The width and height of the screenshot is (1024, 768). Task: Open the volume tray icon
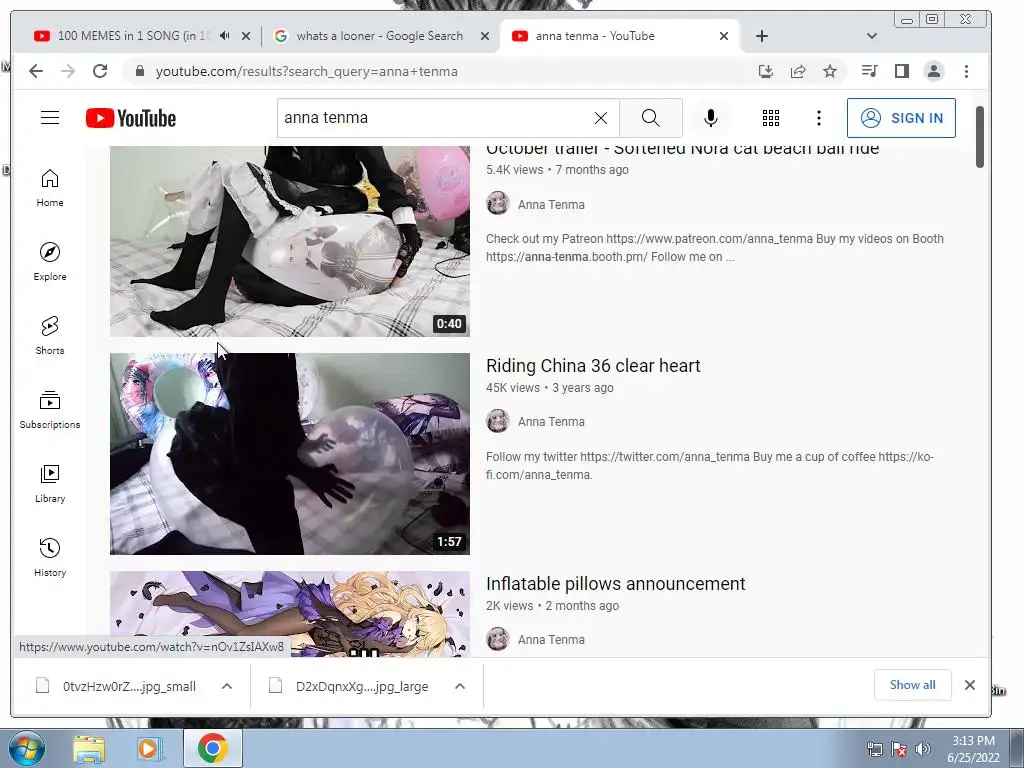(923, 749)
